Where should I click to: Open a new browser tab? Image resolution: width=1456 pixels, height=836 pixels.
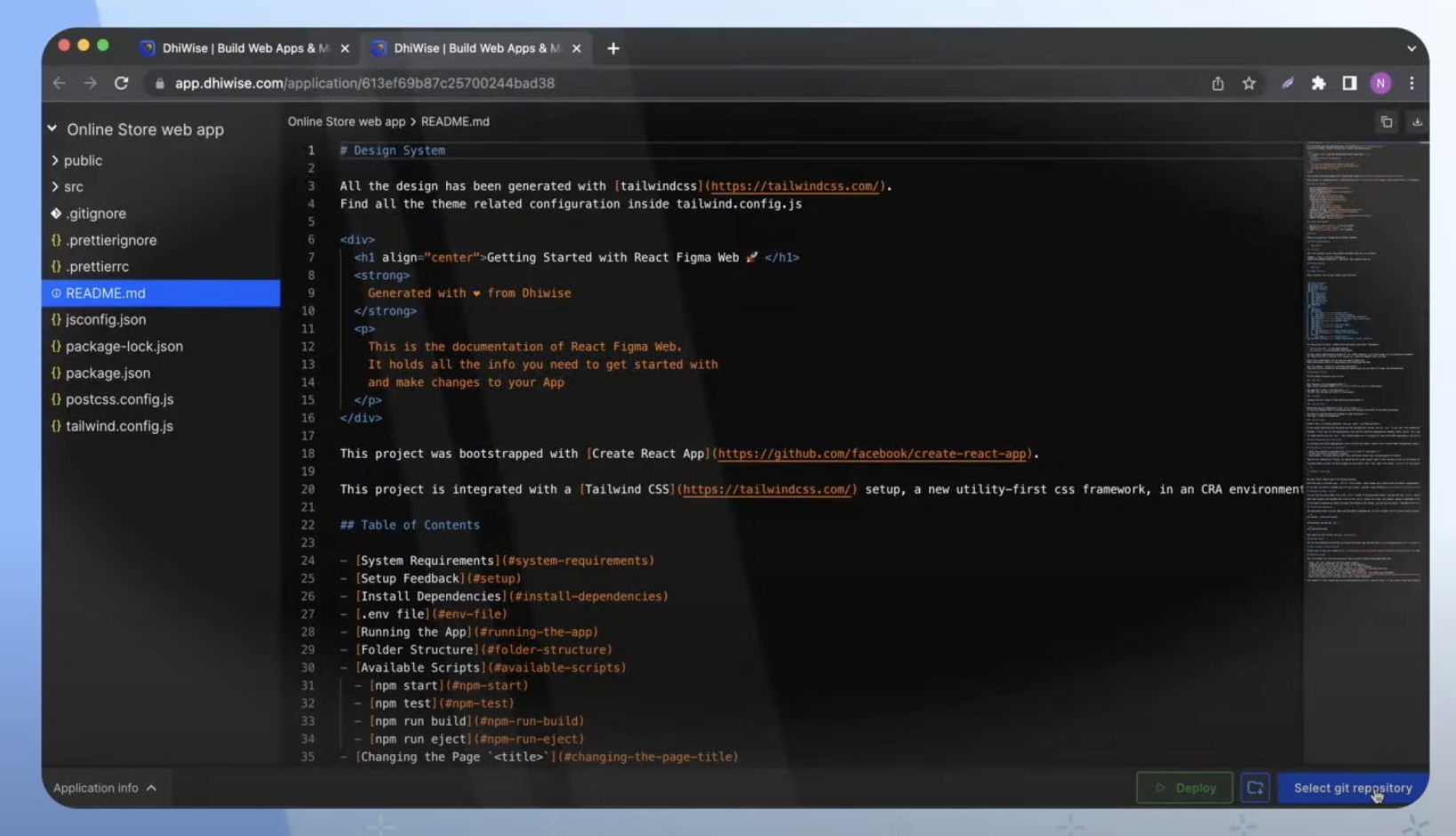click(x=613, y=48)
